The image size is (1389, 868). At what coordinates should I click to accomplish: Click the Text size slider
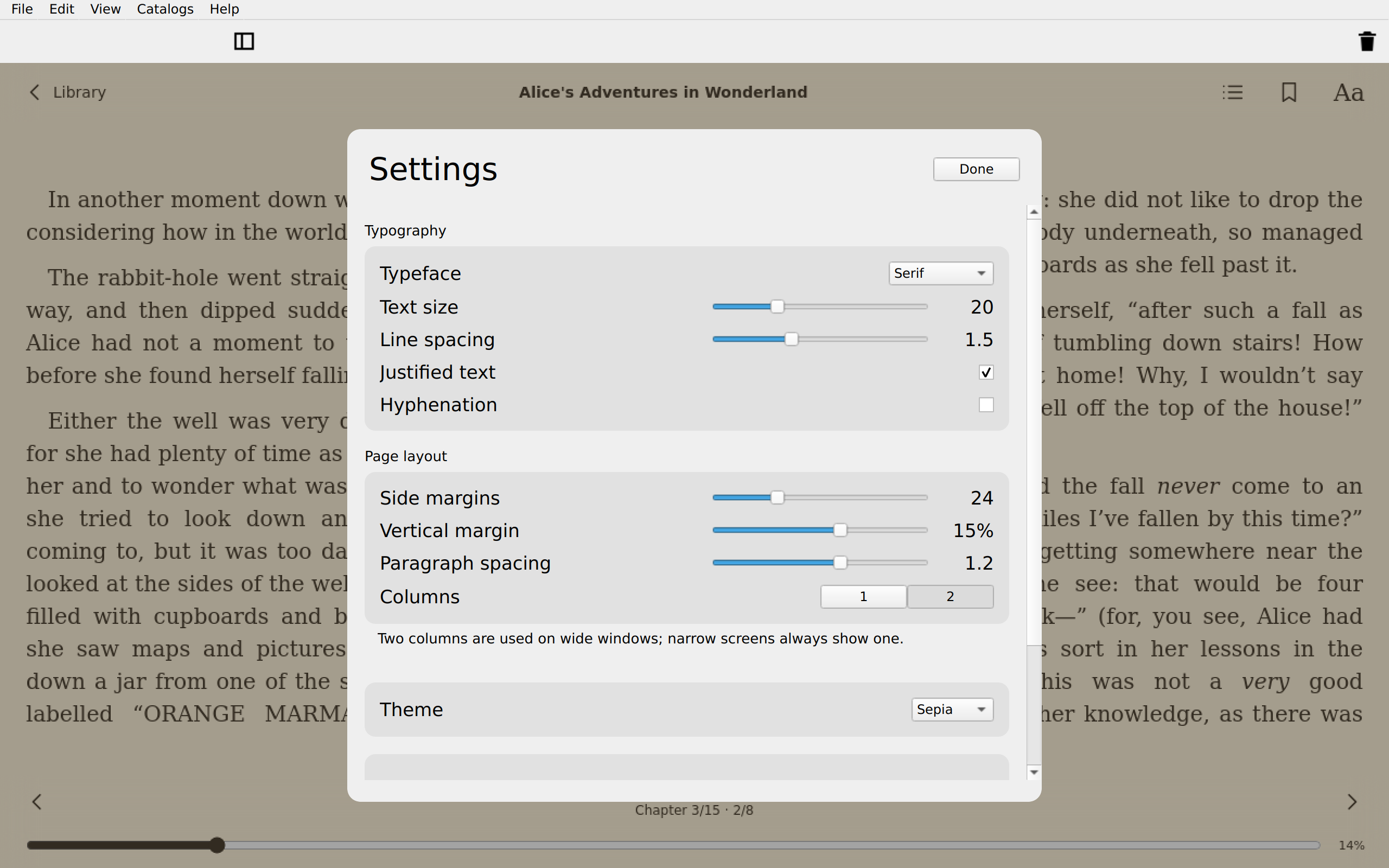820,307
